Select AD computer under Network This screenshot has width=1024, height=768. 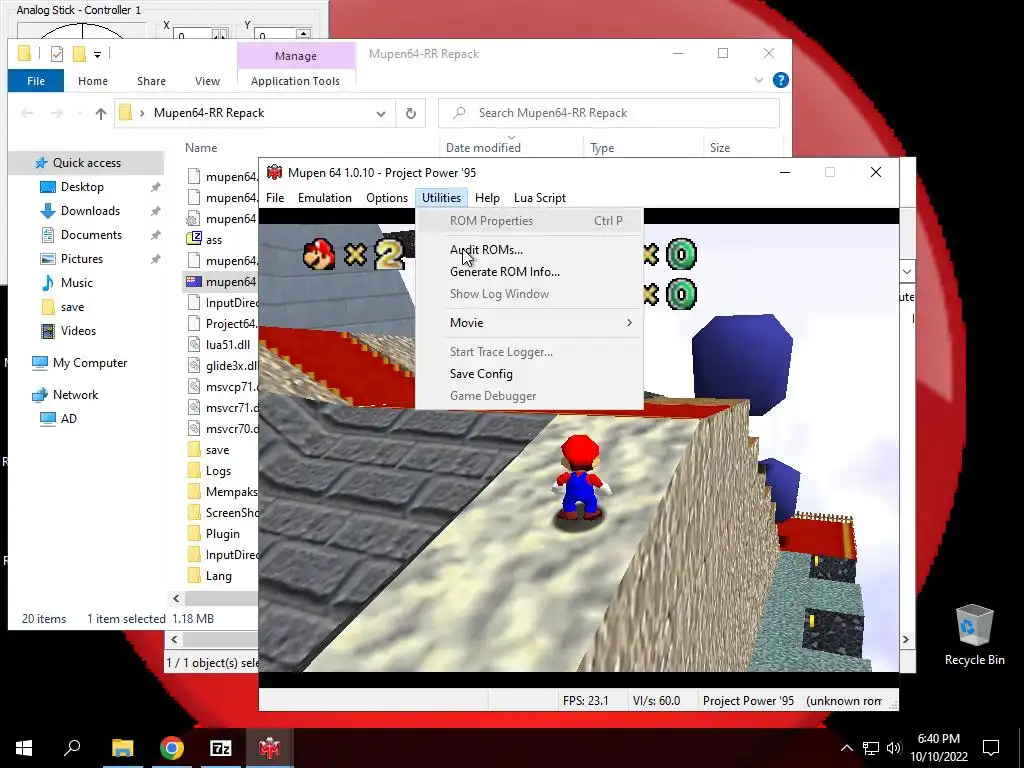tap(68, 419)
